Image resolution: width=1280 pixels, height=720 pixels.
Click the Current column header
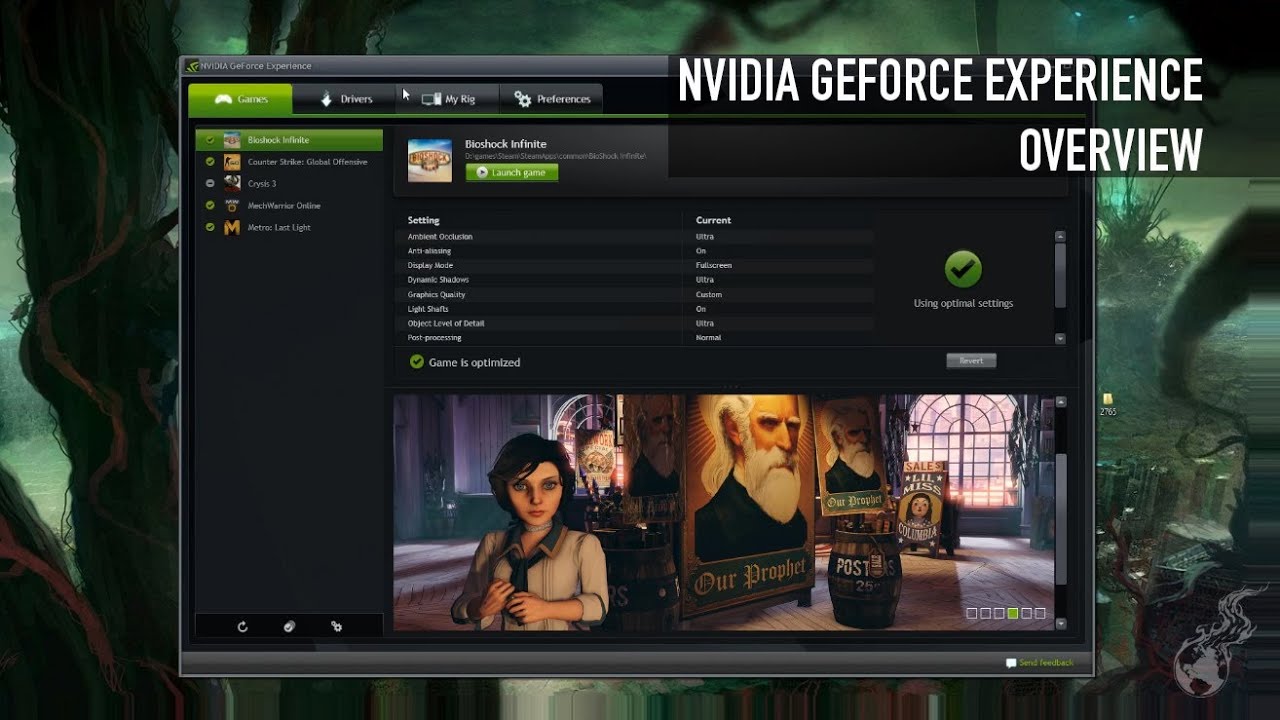713,220
